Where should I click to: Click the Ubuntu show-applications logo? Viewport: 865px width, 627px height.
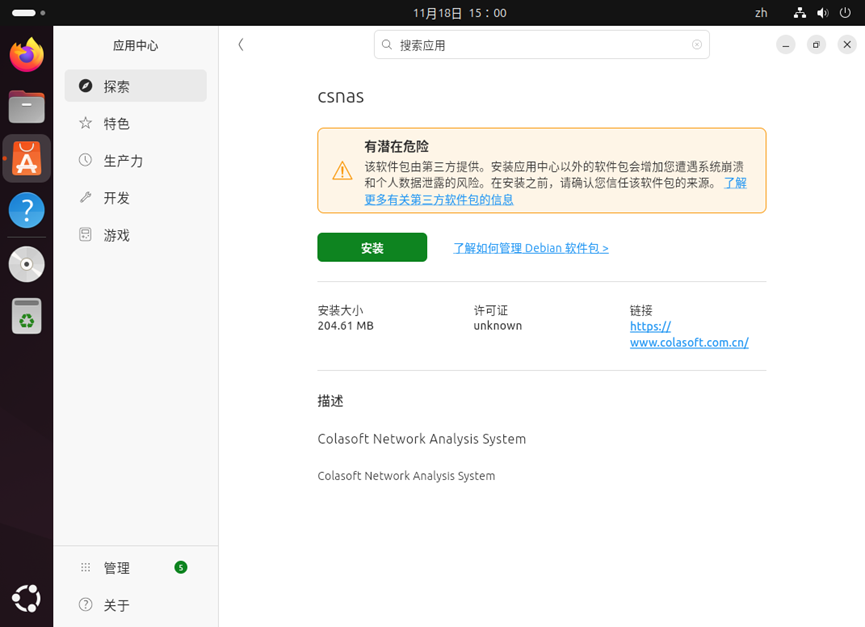pos(26,598)
